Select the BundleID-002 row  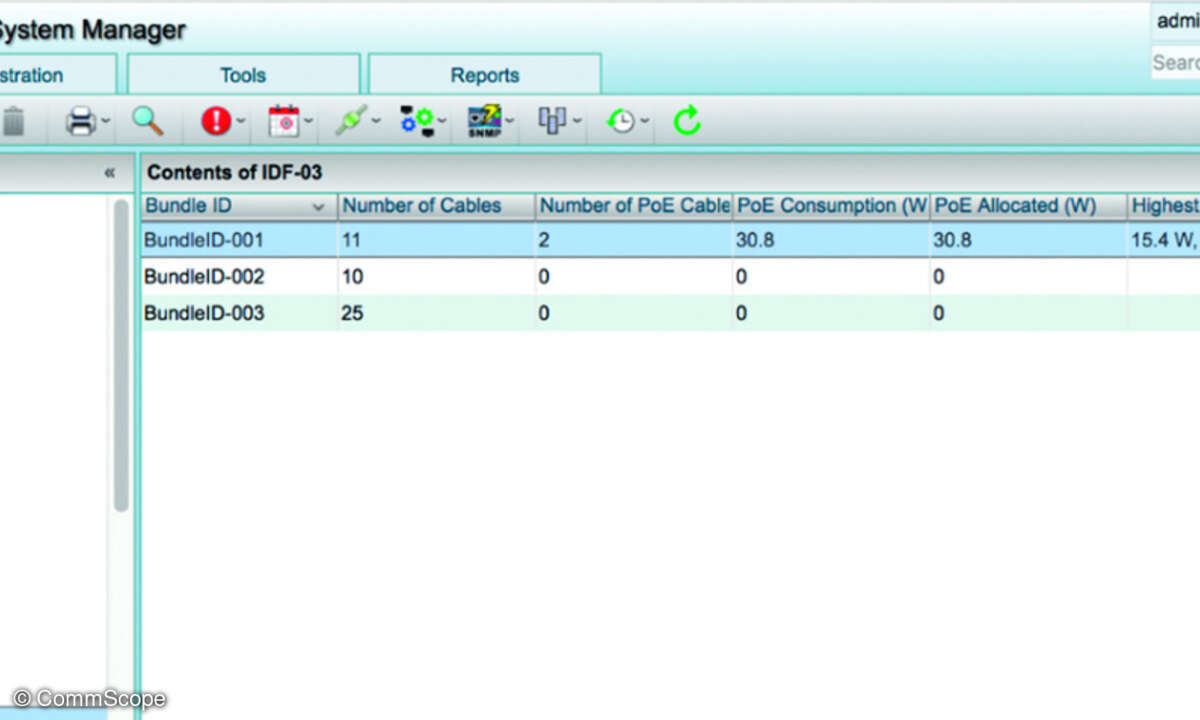click(670, 276)
